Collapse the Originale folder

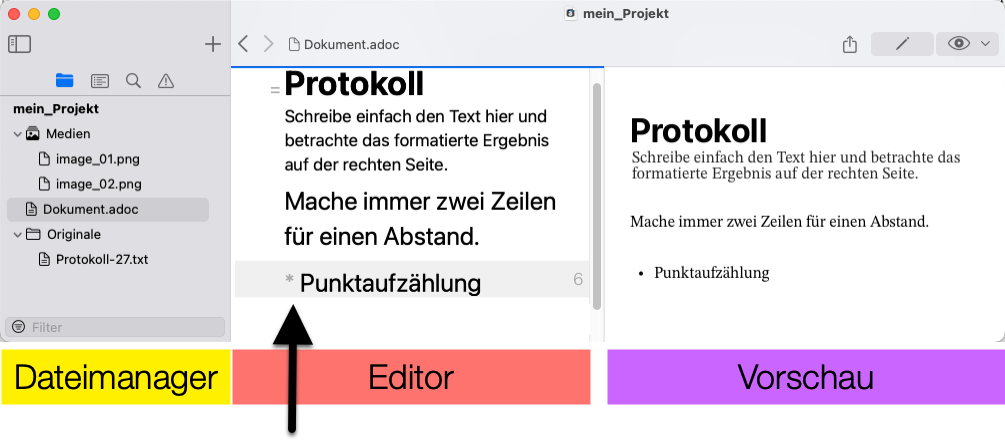(x=17, y=235)
